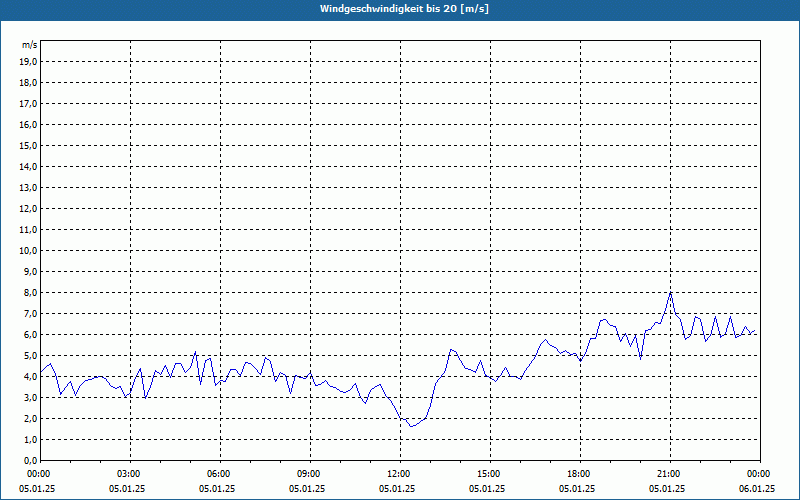Click the '4,0' y-axis label

31,377
